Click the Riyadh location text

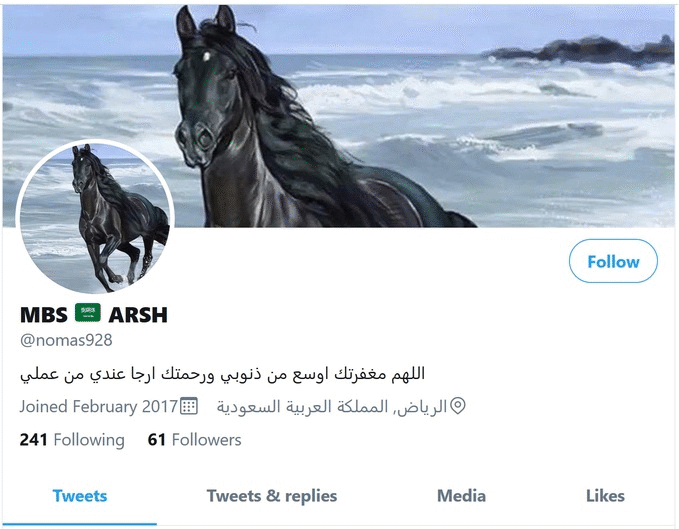(332, 406)
